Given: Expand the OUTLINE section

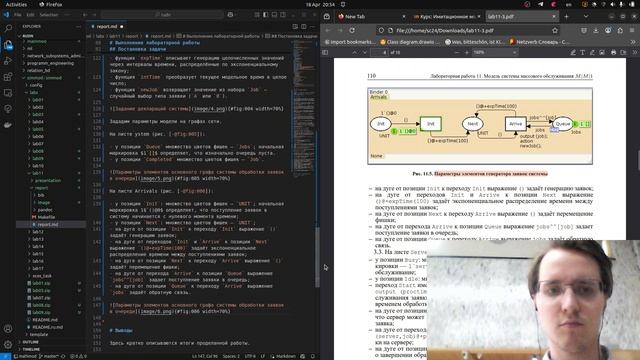Looking at the screenshot, I should pyautogui.click(x=31, y=342).
